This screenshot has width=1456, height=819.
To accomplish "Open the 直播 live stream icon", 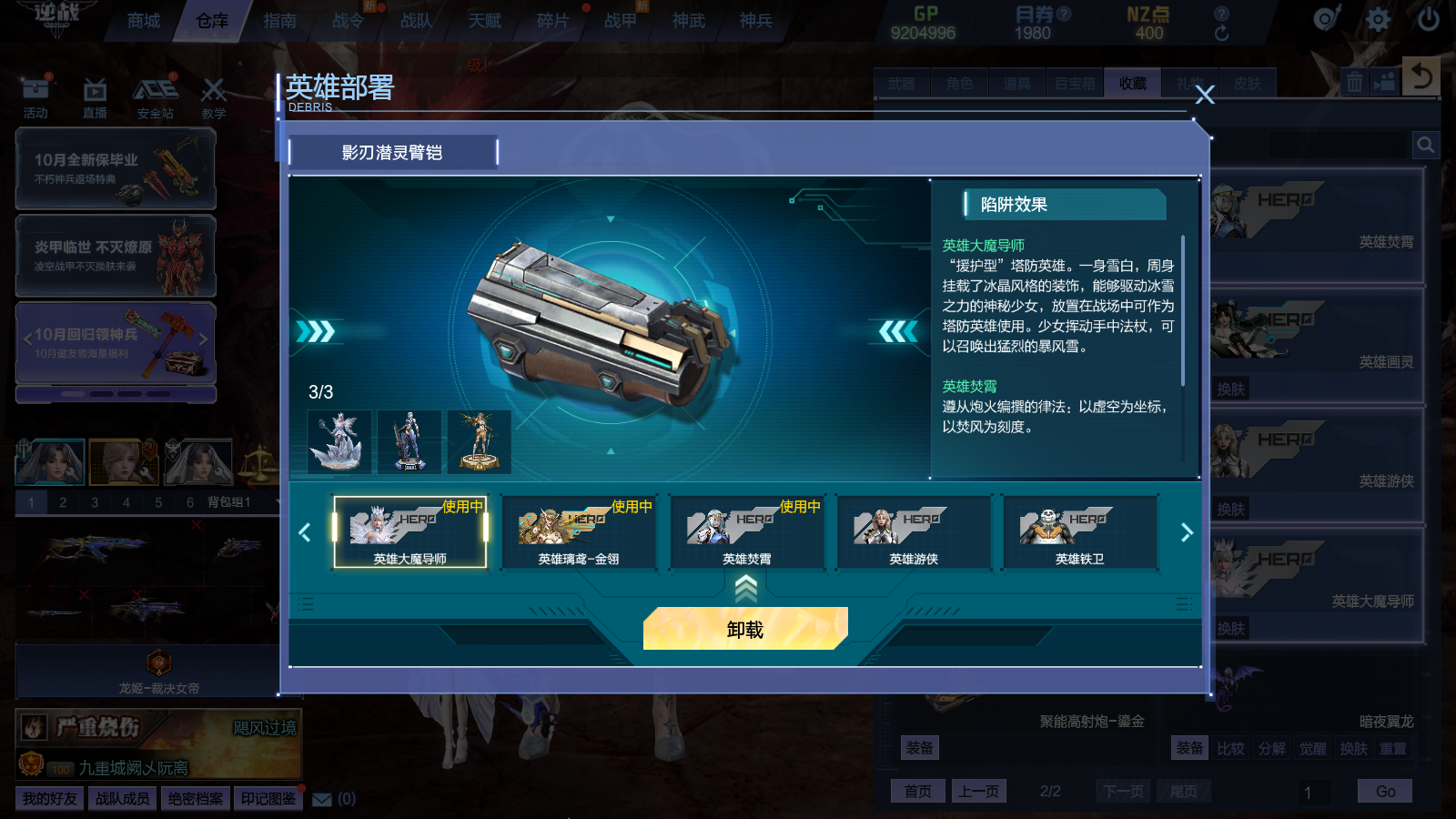I will tap(95, 97).
